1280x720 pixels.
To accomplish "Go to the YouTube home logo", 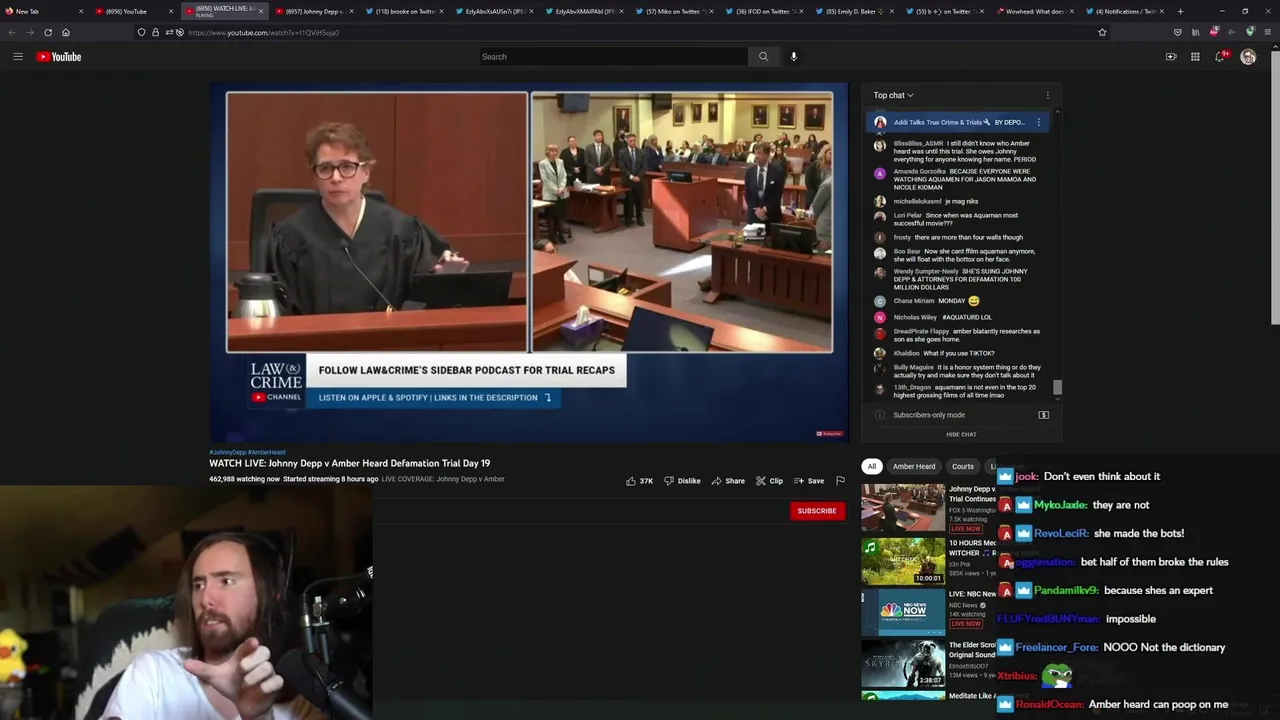I will click(x=59, y=57).
